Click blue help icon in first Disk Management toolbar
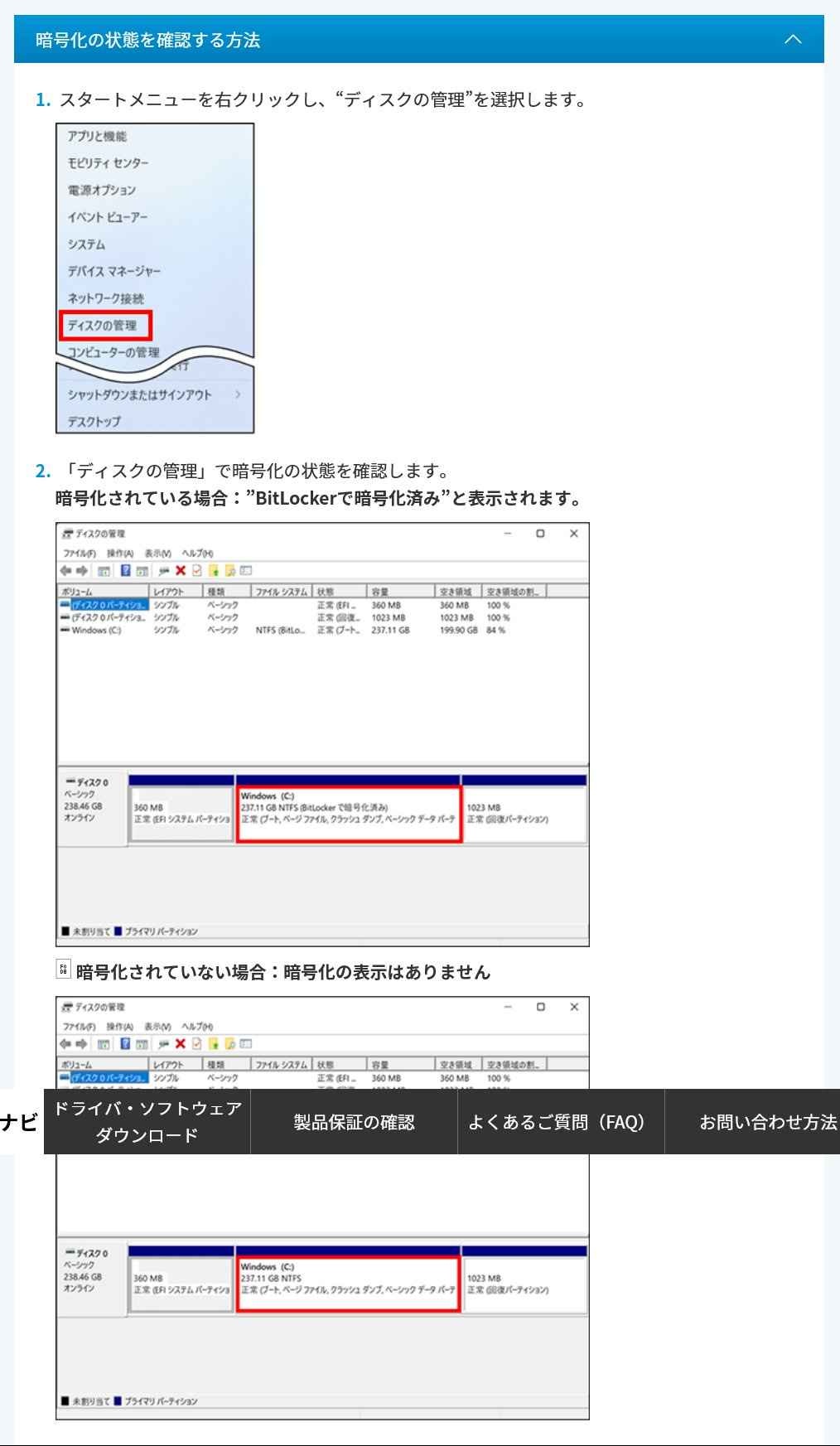 coord(126,570)
